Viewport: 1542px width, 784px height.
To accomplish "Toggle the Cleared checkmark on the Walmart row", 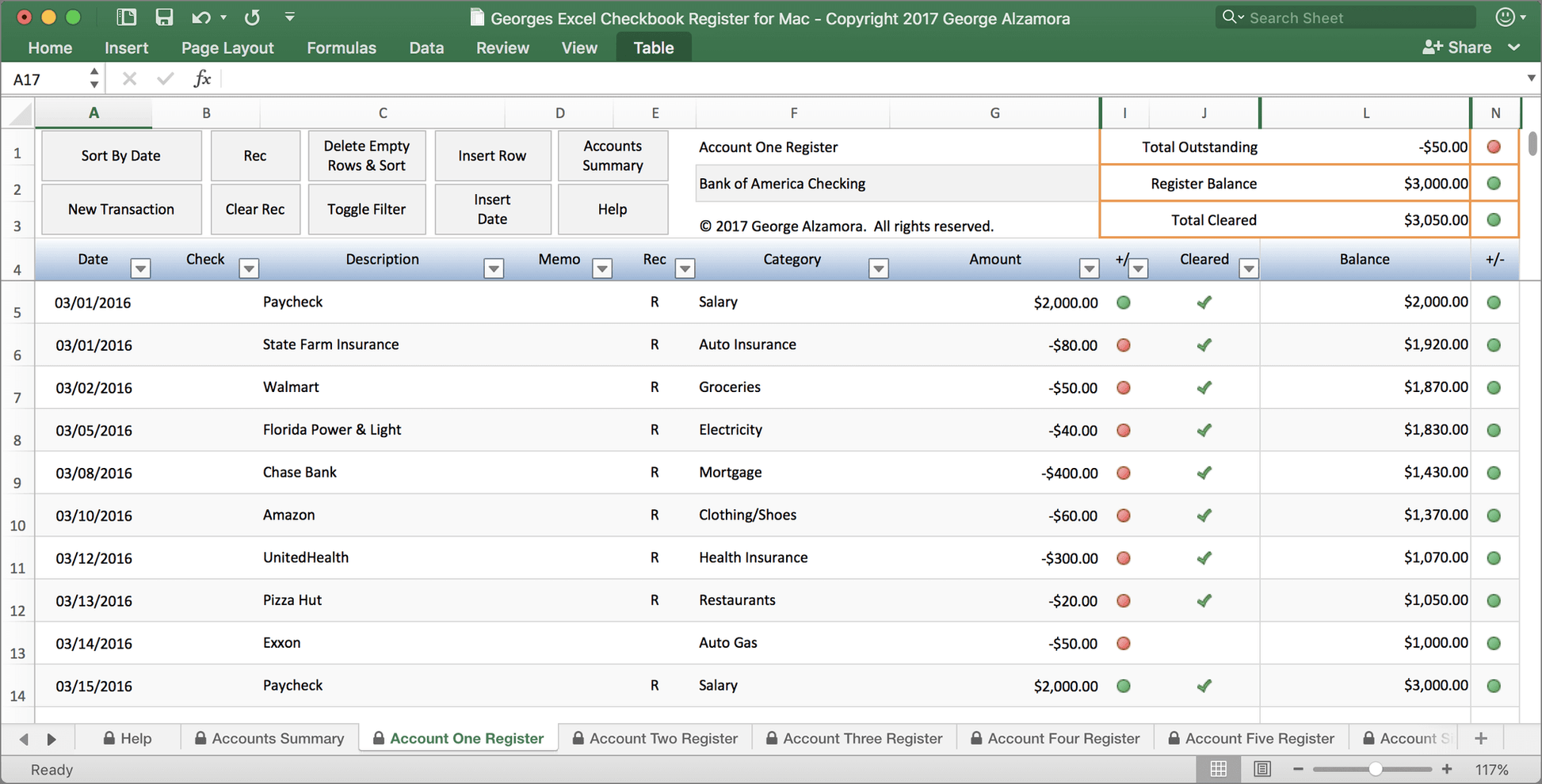I will [1204, 387].
